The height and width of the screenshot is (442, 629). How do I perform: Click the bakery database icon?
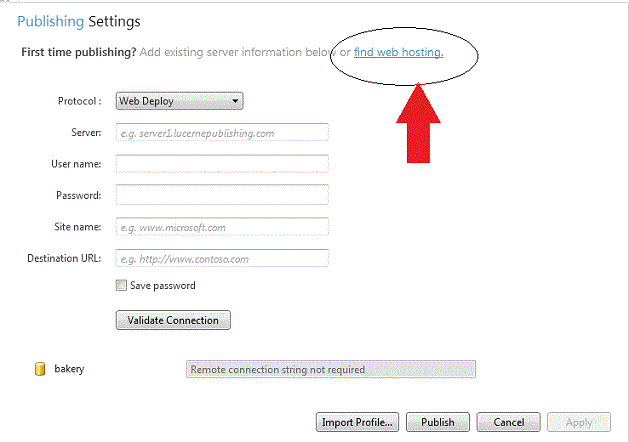[x=40, y=369]
